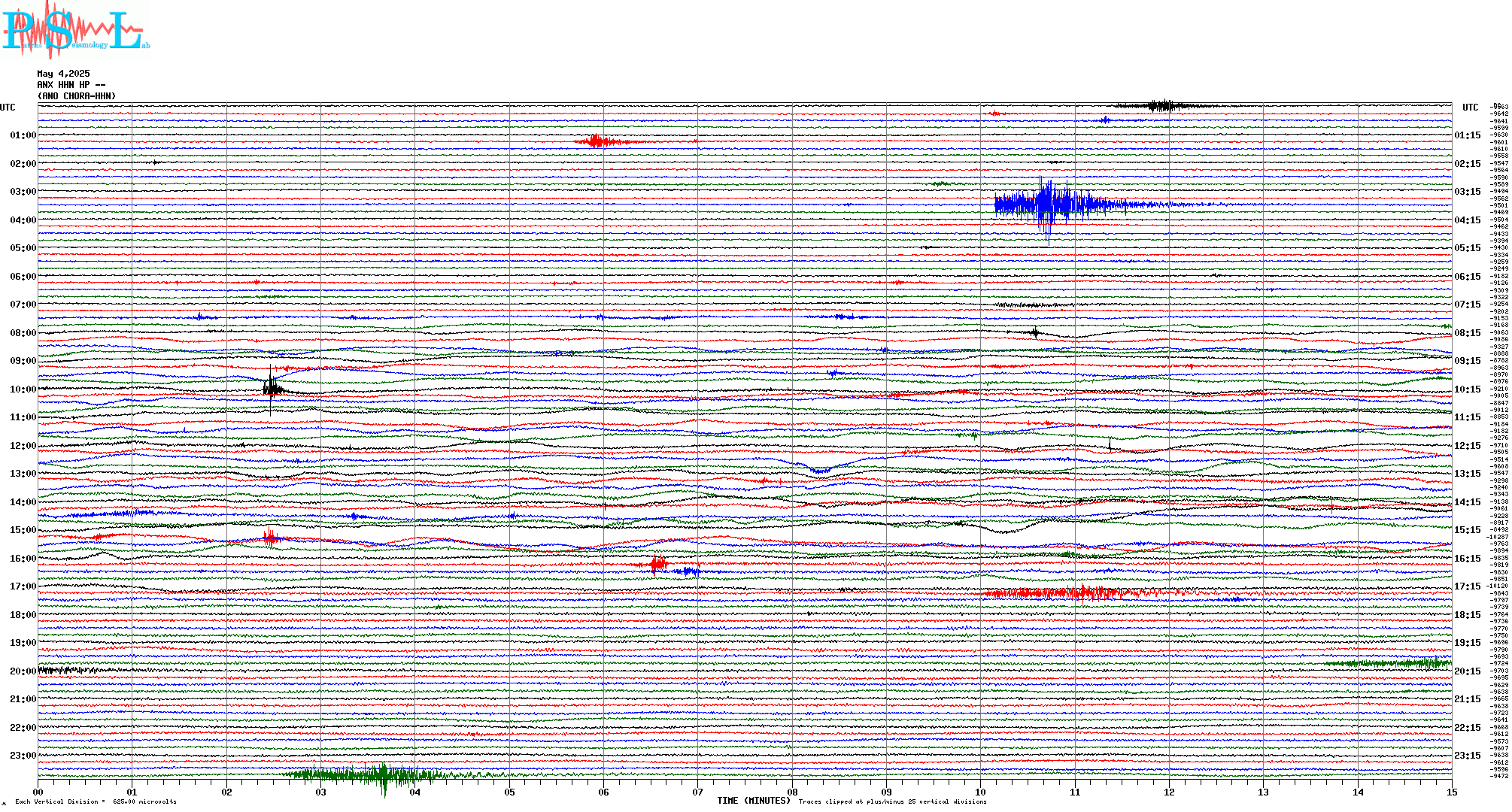Click the left hour label "13:00"
Image resolution: width=1512 pixels, height=812 pixels.
[x=23, y=474]
